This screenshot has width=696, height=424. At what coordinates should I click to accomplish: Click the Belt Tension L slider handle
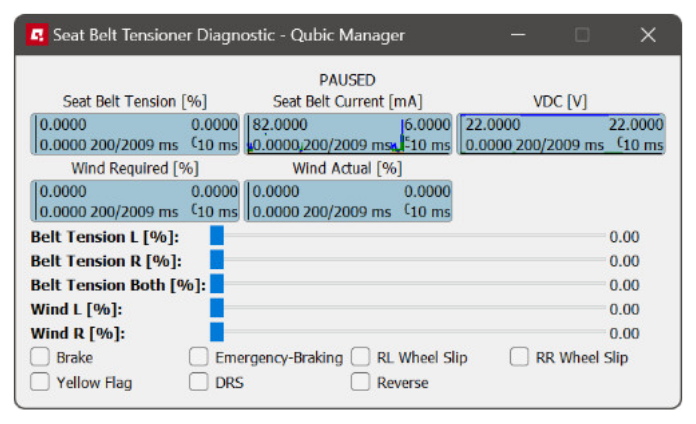pyautogui.click(x=217, y=237)
